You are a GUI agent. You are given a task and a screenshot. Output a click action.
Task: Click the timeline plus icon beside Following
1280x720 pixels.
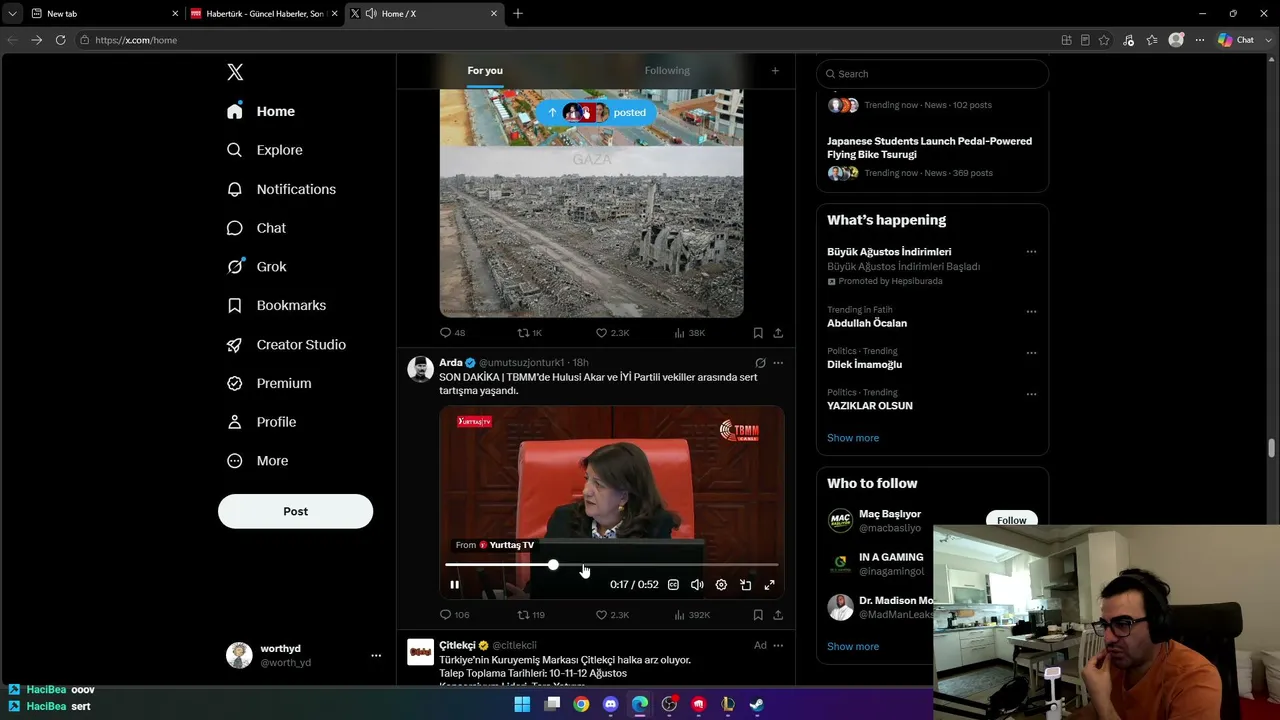(775, 71)
